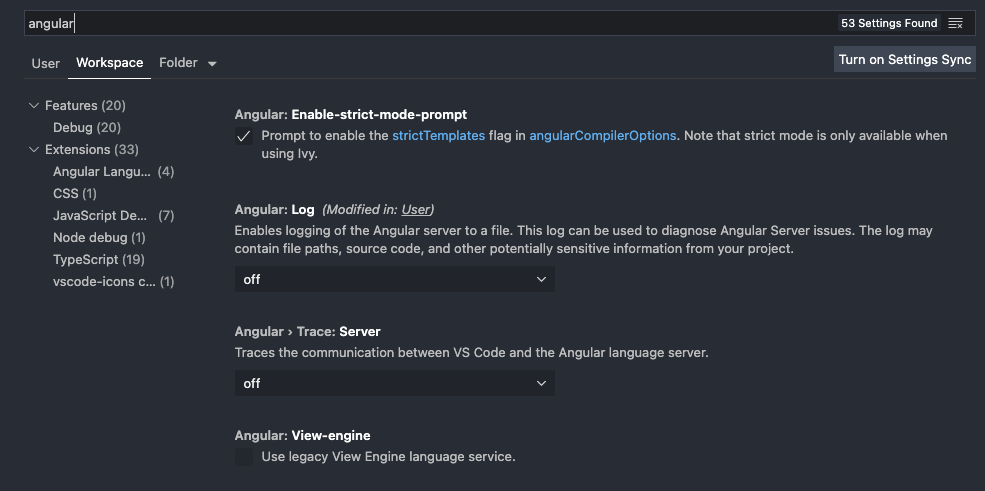Select Node debug (1) category

99,237
